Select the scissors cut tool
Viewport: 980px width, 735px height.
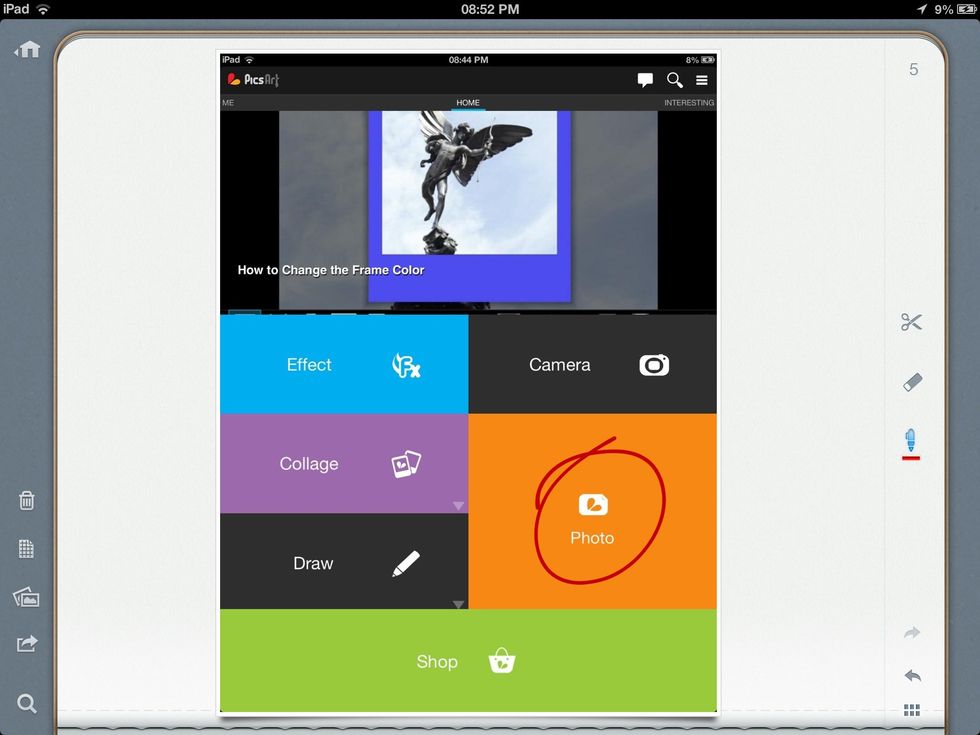coord(911,322)
